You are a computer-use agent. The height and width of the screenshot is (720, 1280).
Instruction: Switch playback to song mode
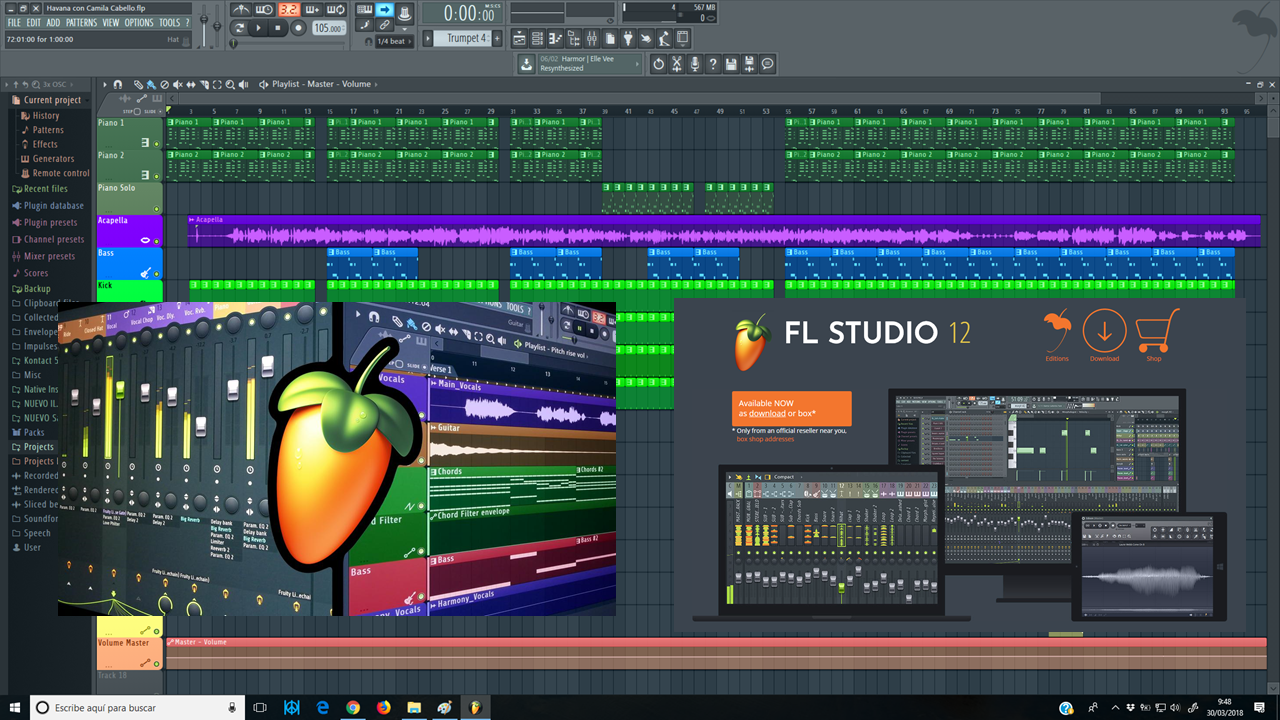coord(241,28)
